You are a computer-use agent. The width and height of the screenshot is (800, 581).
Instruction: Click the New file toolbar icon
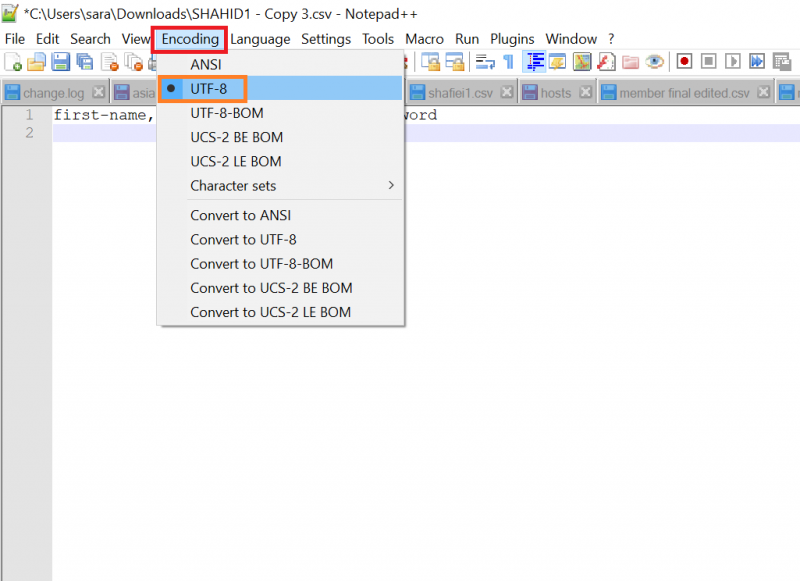coord(13,62)
